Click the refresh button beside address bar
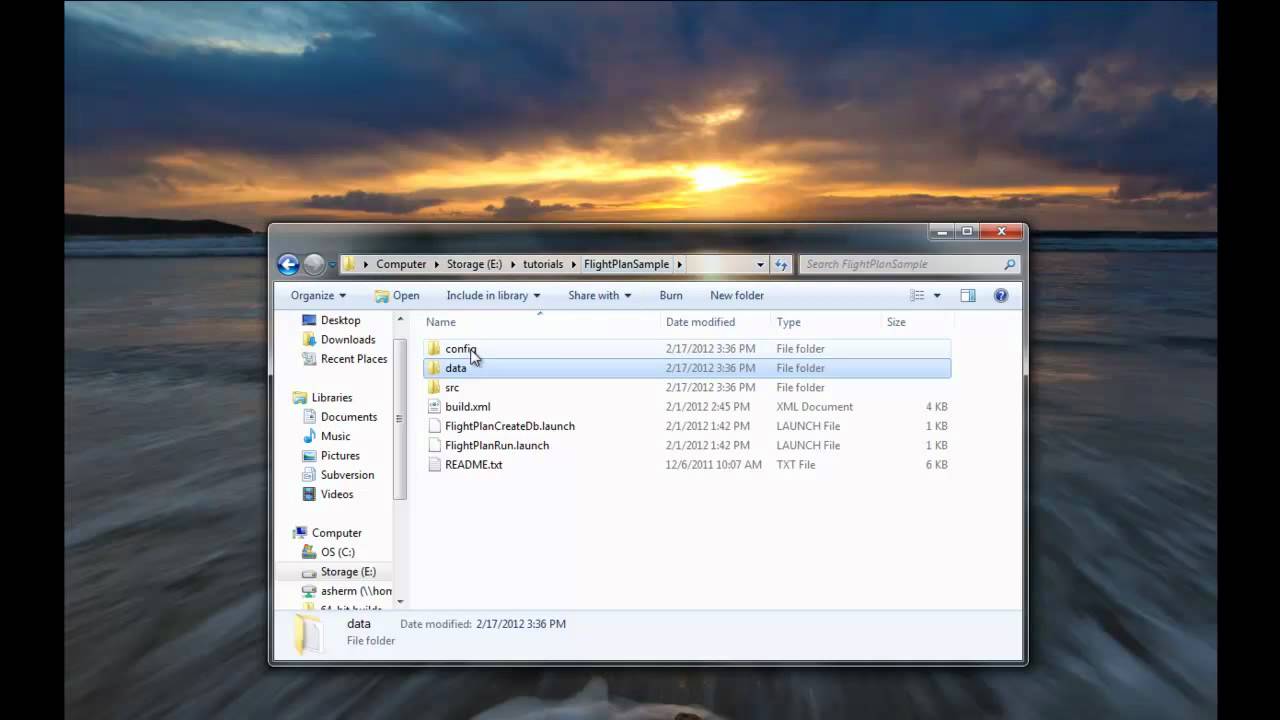 (x=782, y=264)
